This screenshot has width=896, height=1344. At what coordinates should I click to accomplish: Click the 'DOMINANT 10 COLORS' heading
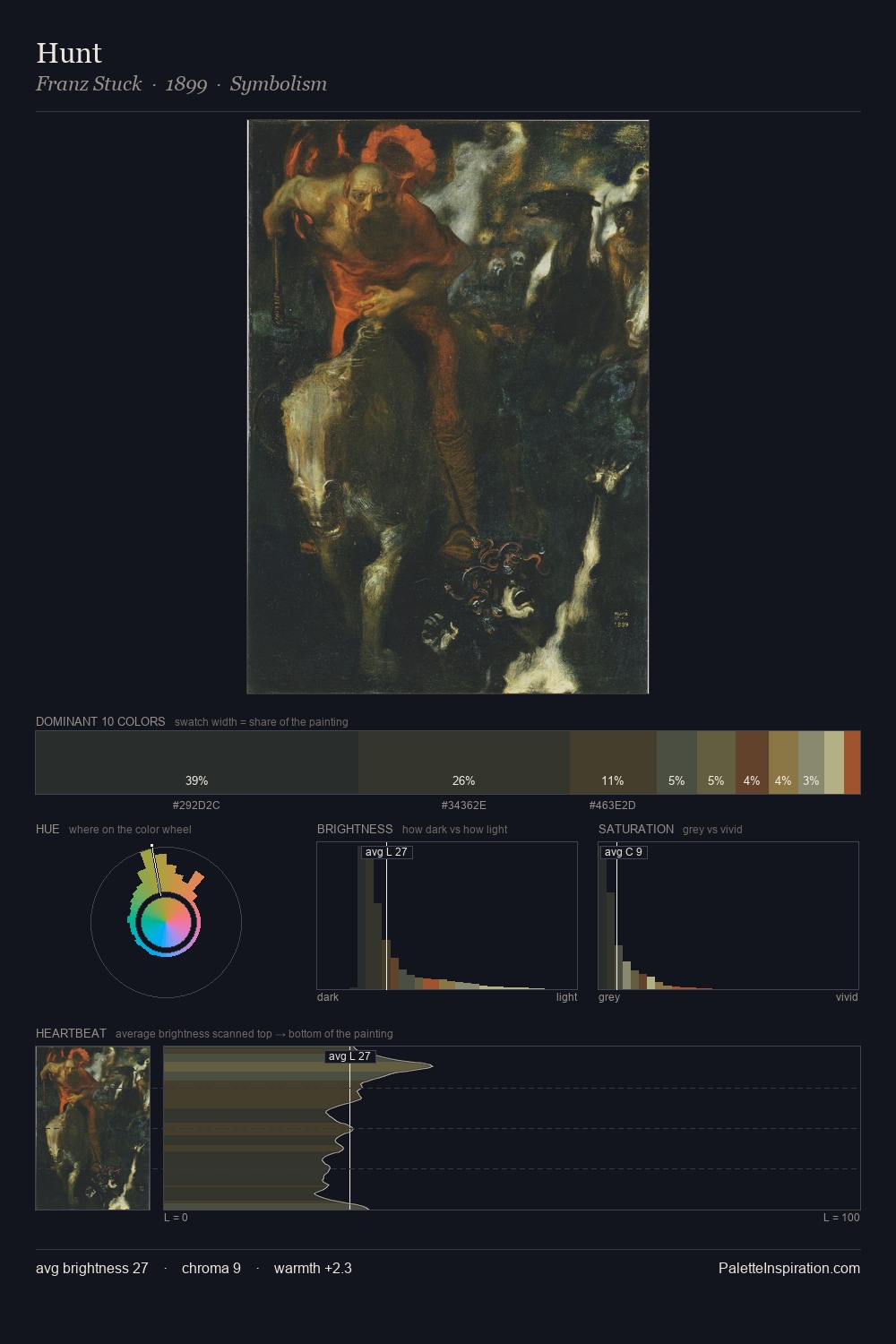(100, 721)
